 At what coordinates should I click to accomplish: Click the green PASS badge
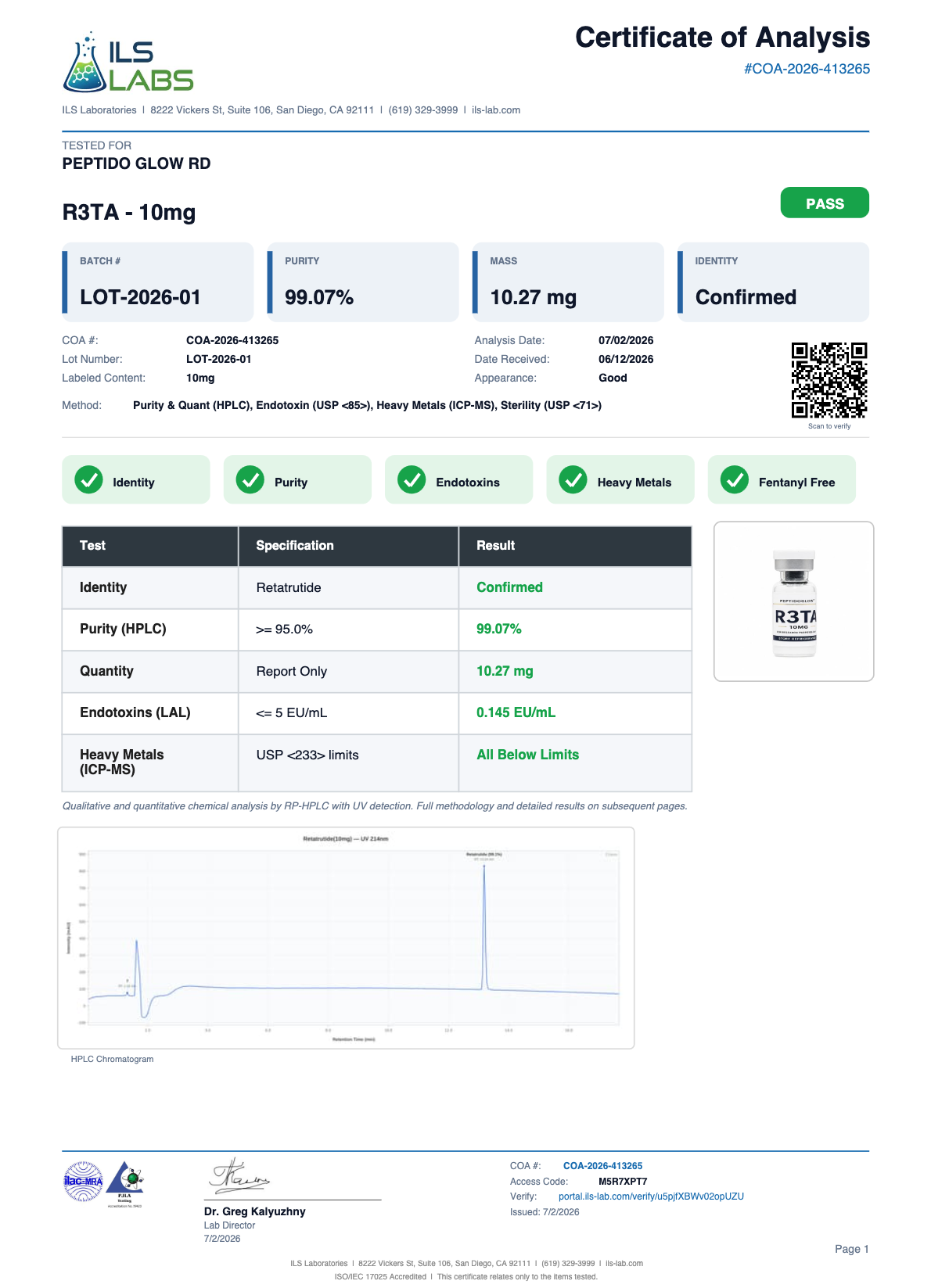825,203
